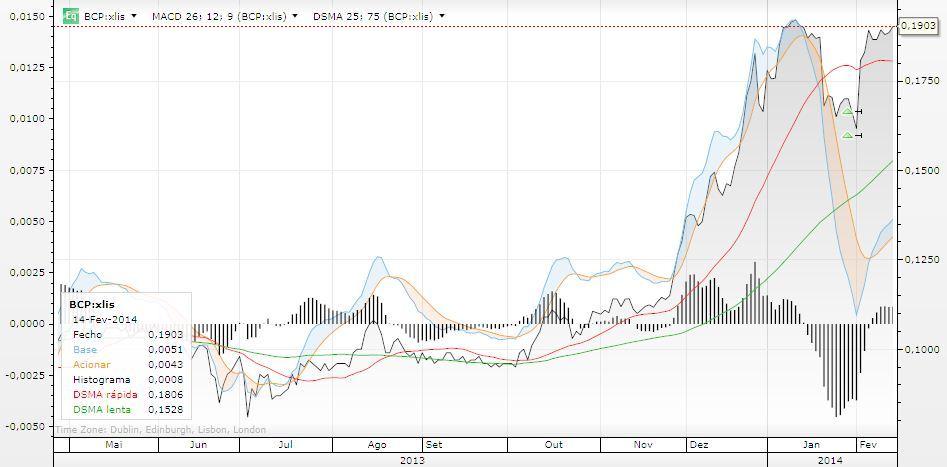Select the Set month on the time axis
The height and width of the screenshot is (467, 947).
(434, 445)
